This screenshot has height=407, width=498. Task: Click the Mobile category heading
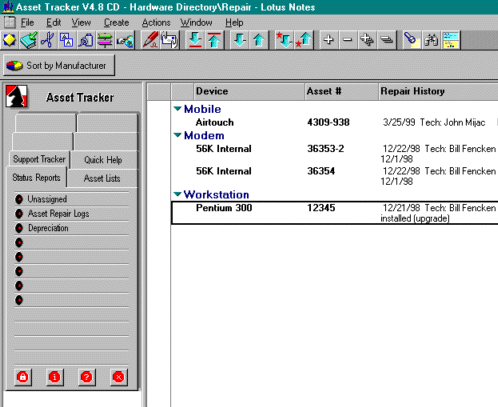pyautogui.click(x=202, y=109)
